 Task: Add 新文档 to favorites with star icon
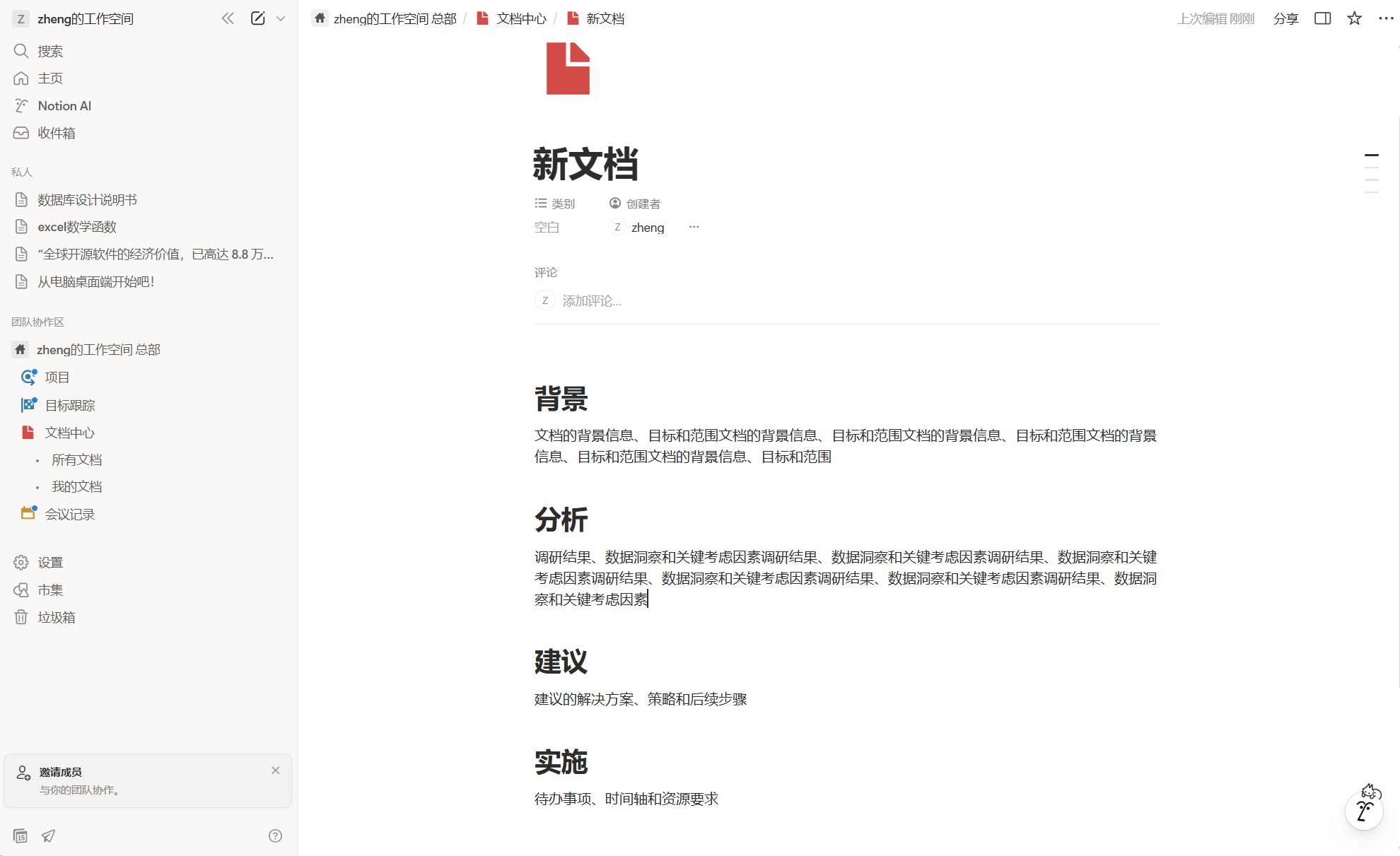click(1354, 18)
